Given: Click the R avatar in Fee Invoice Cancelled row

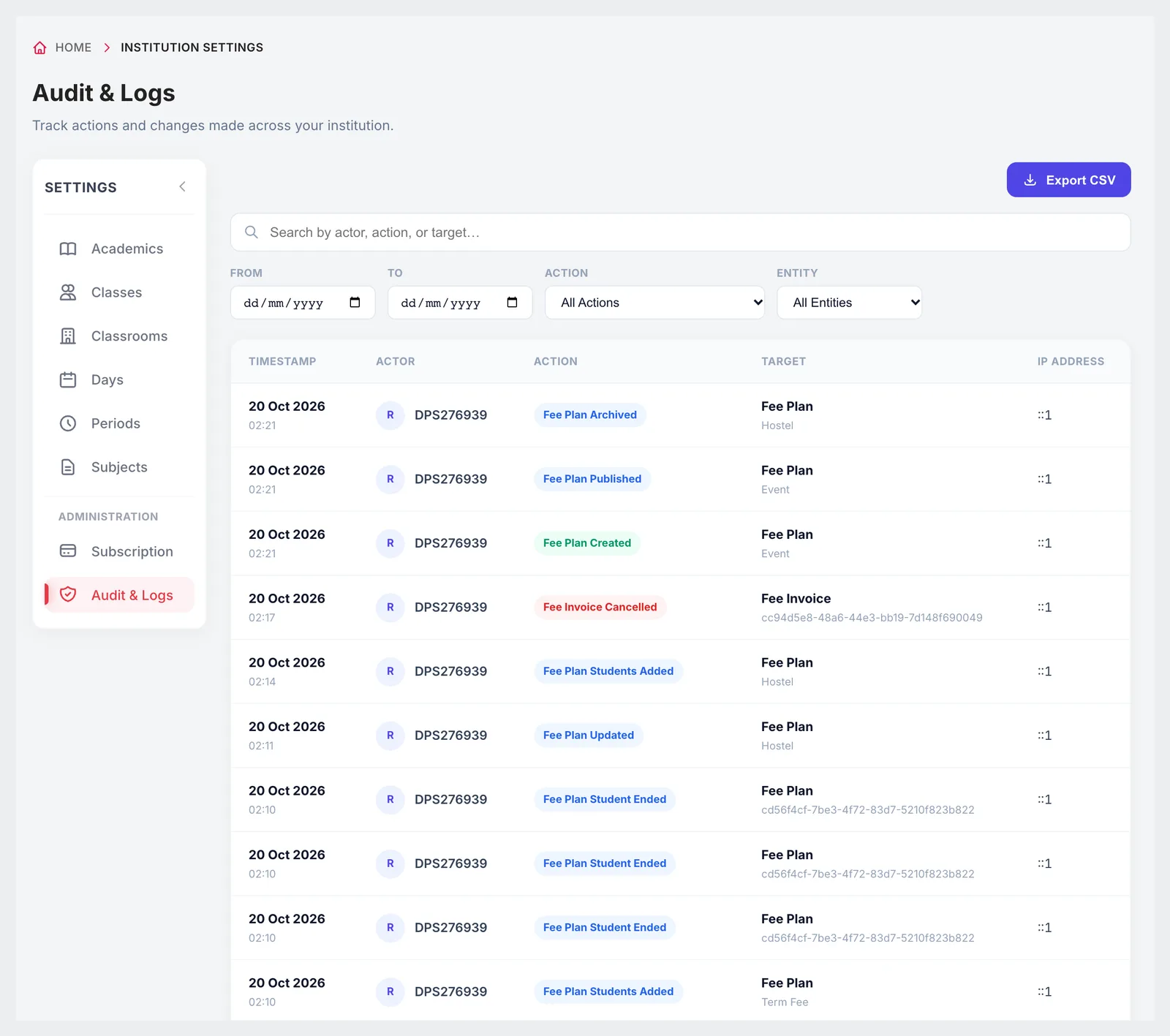Looking at the screenshot, I should pos(390,608).
